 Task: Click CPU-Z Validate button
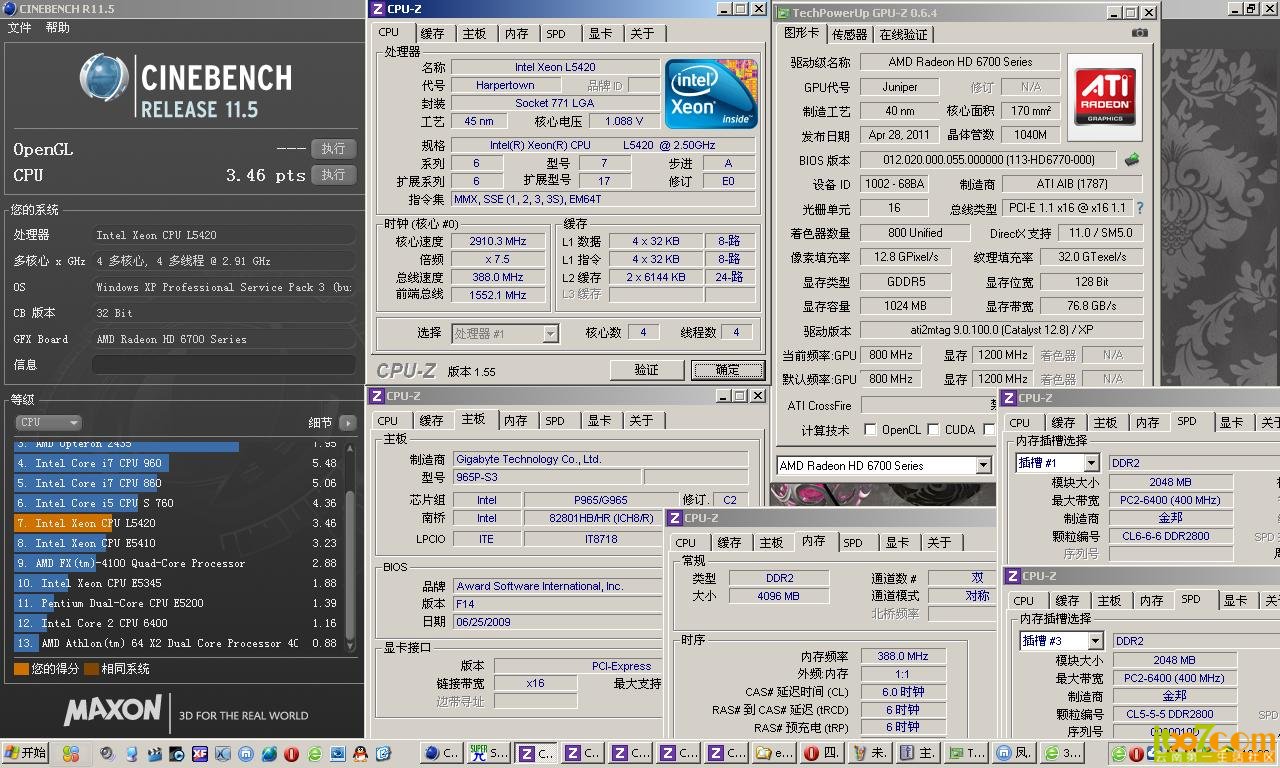646,370
